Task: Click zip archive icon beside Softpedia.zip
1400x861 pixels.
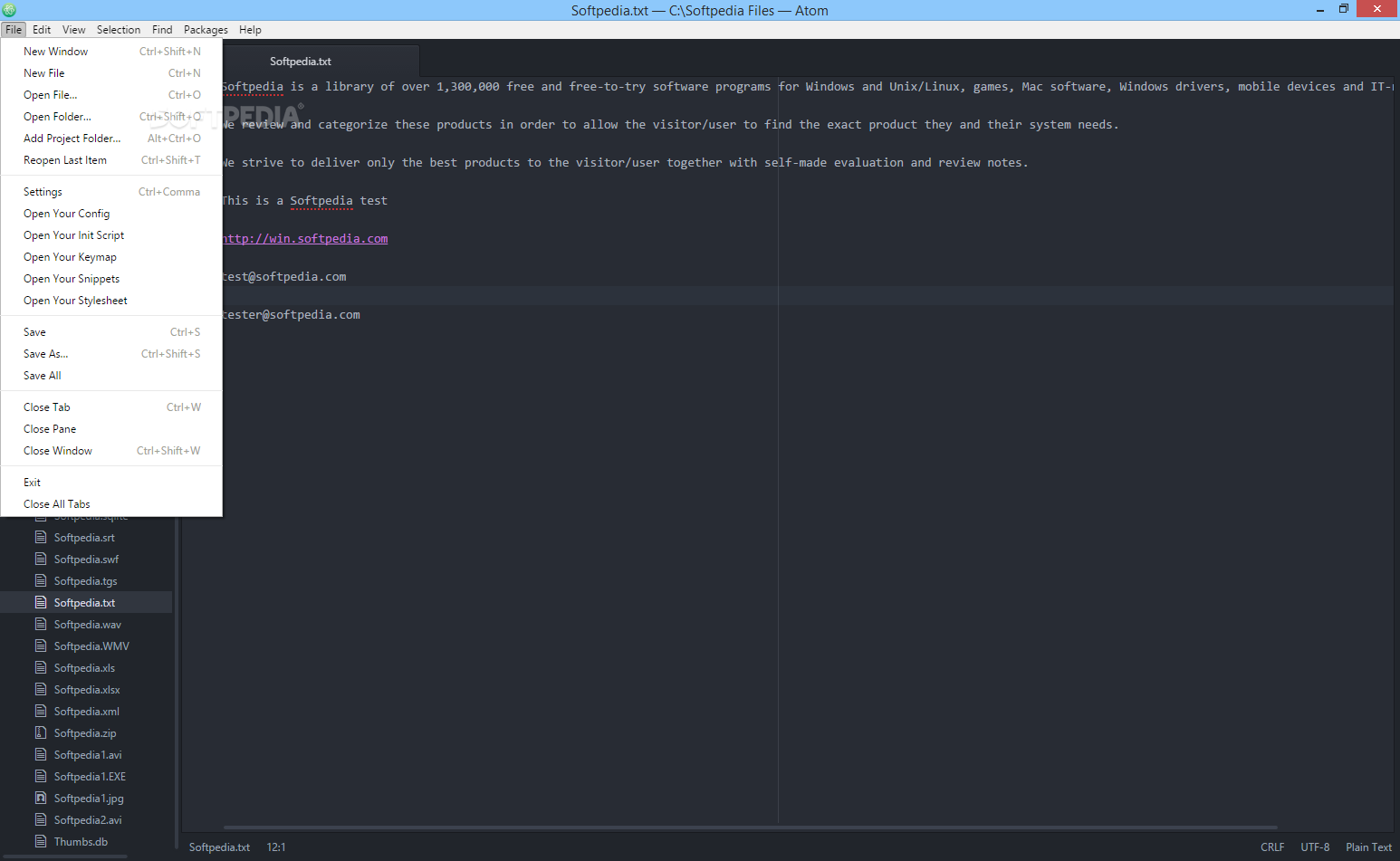Action: [41, 732]
